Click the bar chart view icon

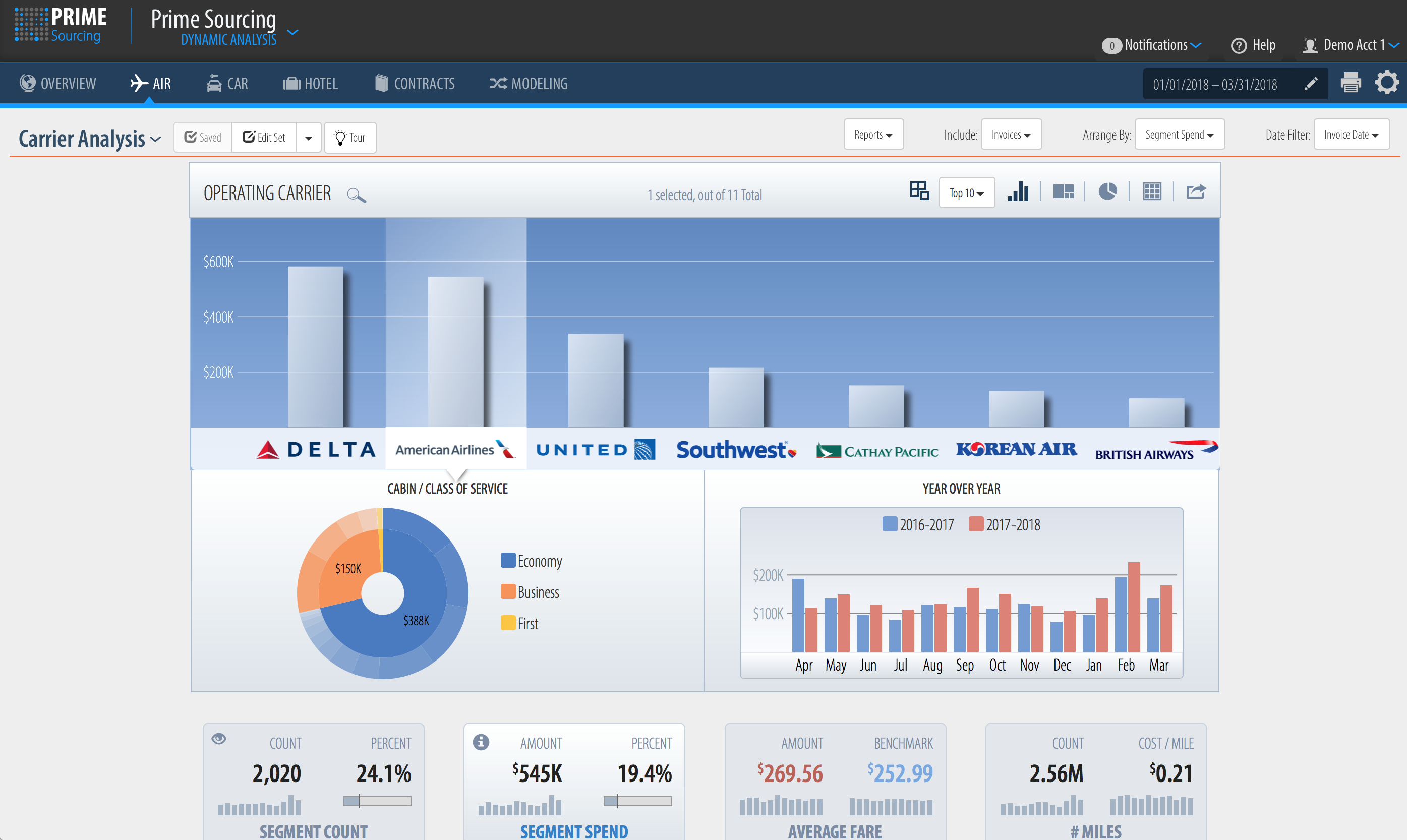1018,192
